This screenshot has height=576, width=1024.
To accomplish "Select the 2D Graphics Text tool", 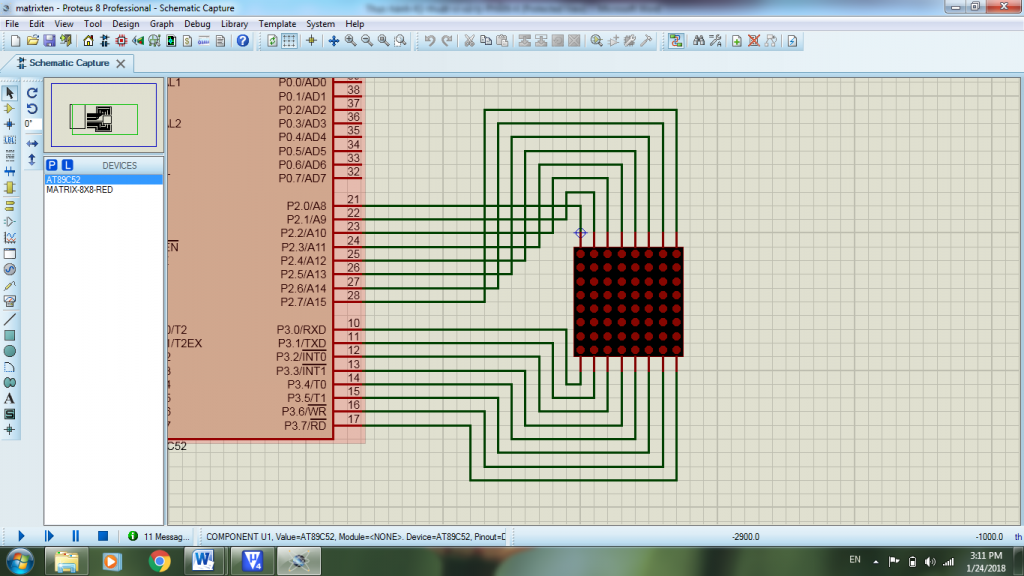I will click(10, 398).
